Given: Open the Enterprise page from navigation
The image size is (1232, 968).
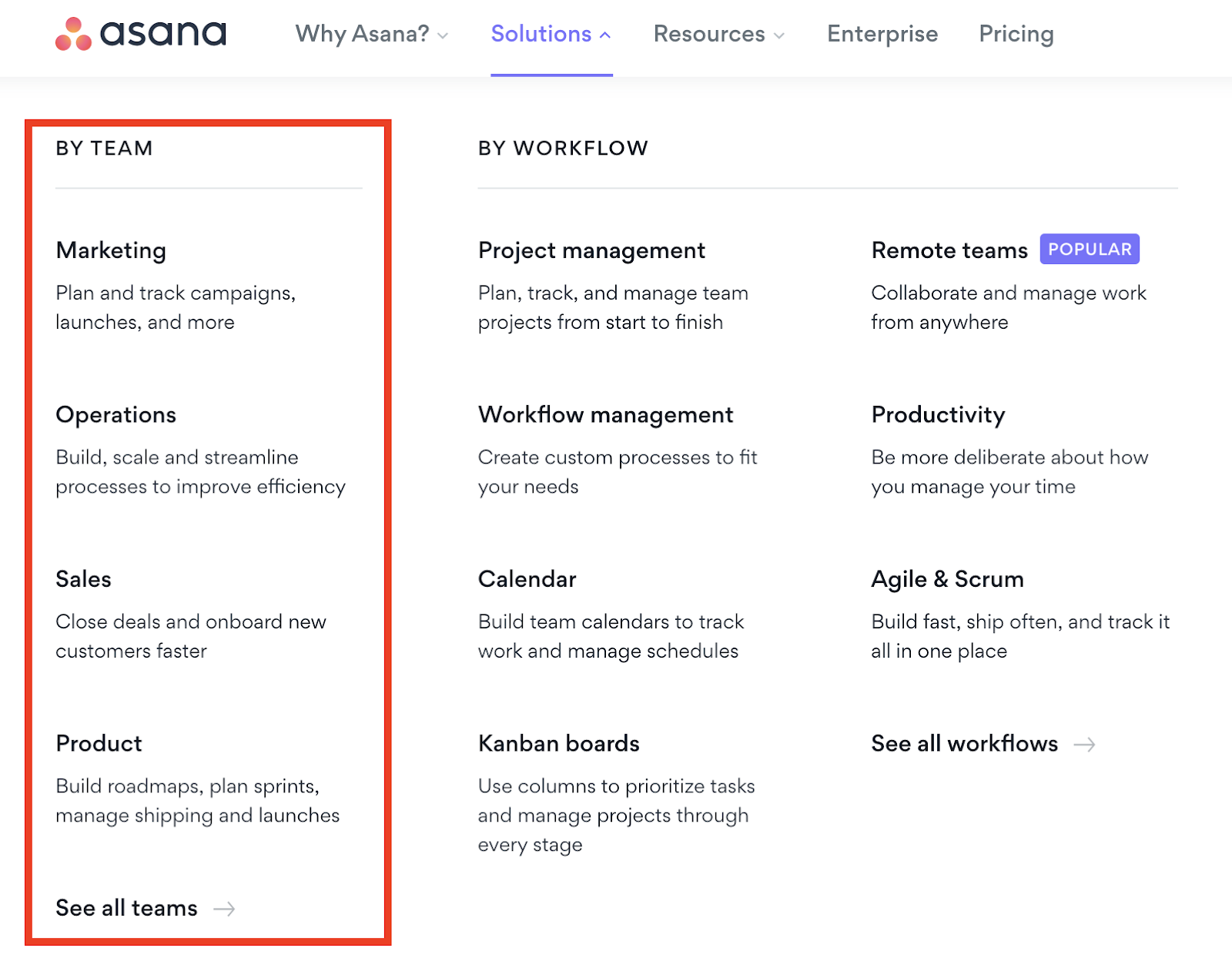Looking at the screenshot, I should pyautogui.click(x=882, y=34).
